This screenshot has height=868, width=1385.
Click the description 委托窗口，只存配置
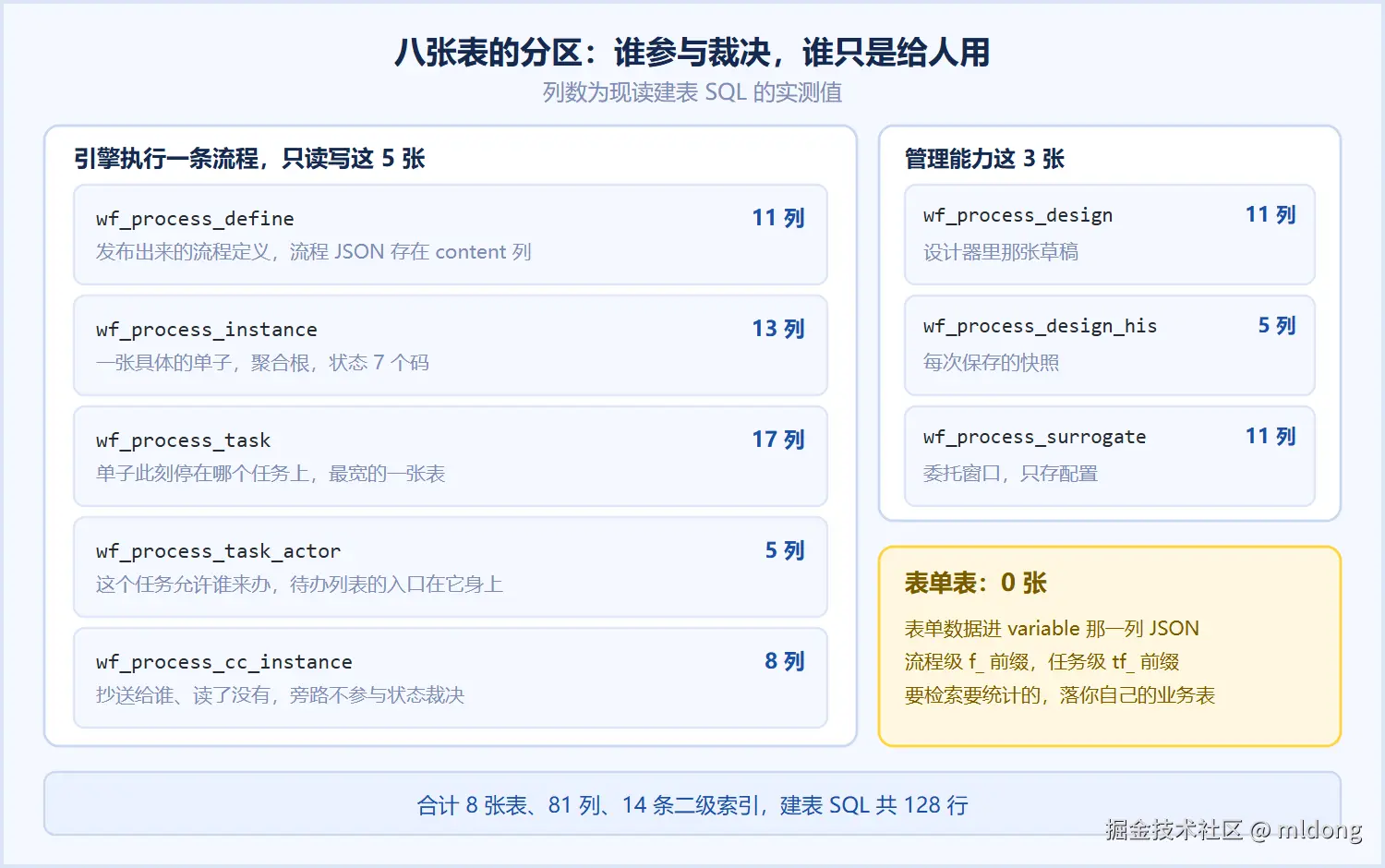1010,474
